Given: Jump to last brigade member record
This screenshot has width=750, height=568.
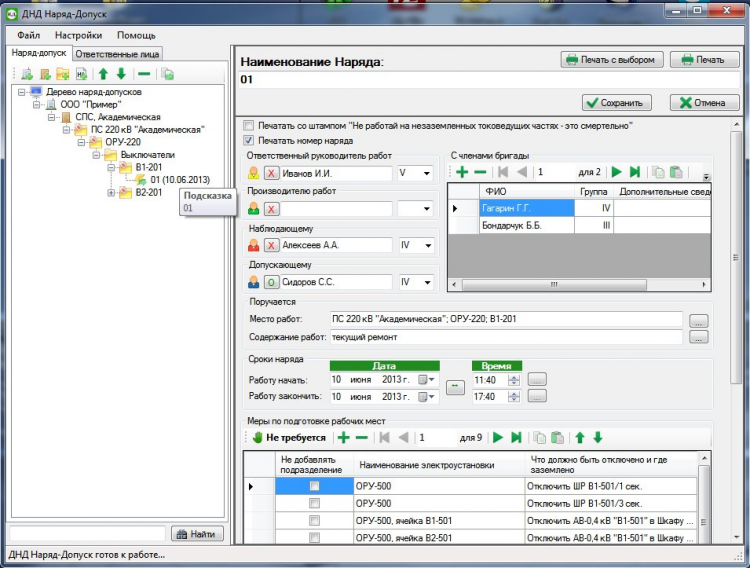Looking at the screenshot, I should [635, 172].
